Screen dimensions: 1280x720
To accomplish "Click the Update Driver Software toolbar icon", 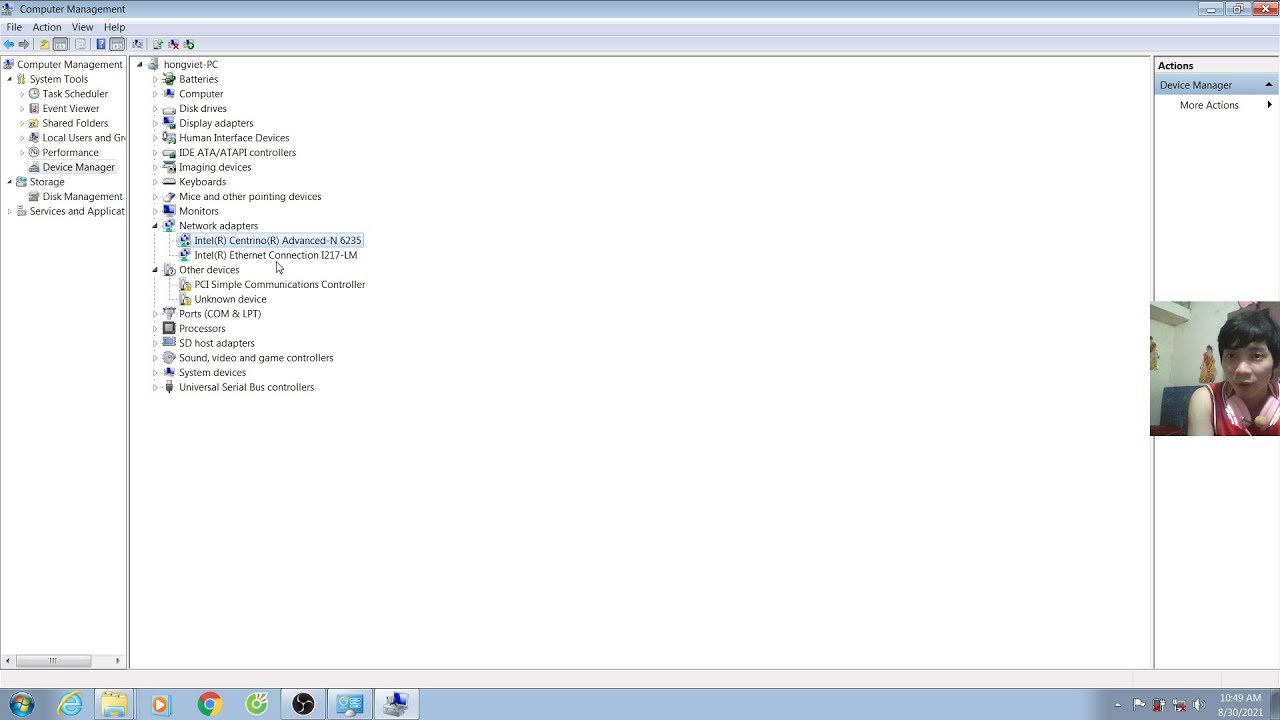I will click(158, 44).
